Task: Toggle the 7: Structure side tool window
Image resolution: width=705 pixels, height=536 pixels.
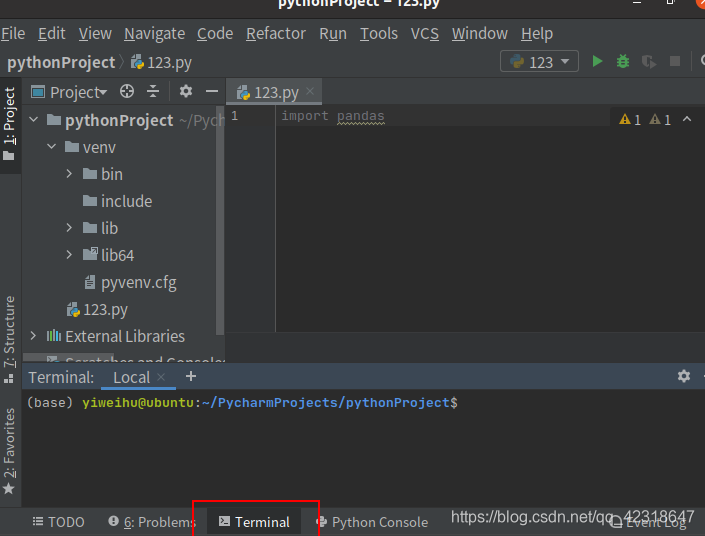Action: pyautogui.click(x=10, y=339)
